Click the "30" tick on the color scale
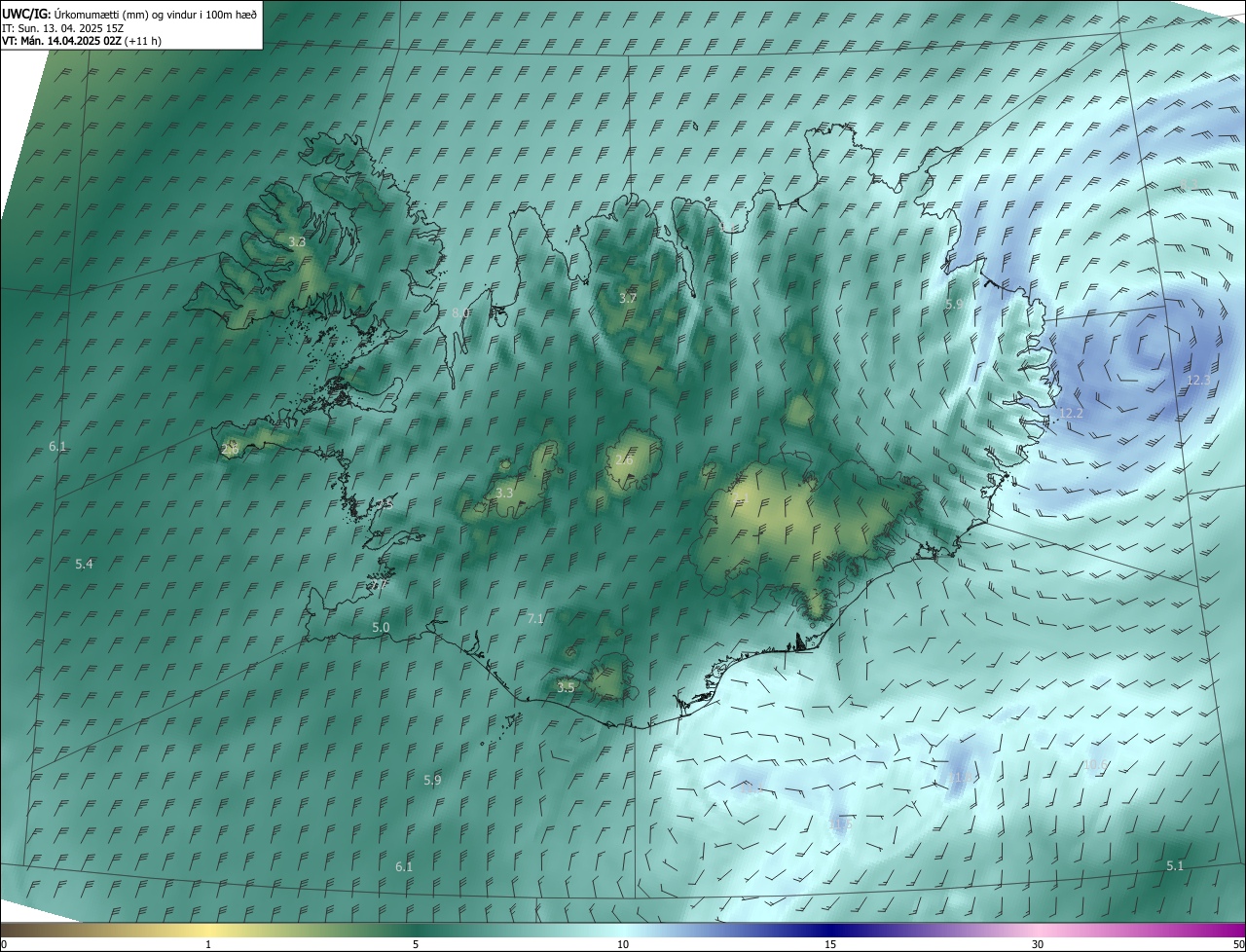 [x=1038, y=944]
